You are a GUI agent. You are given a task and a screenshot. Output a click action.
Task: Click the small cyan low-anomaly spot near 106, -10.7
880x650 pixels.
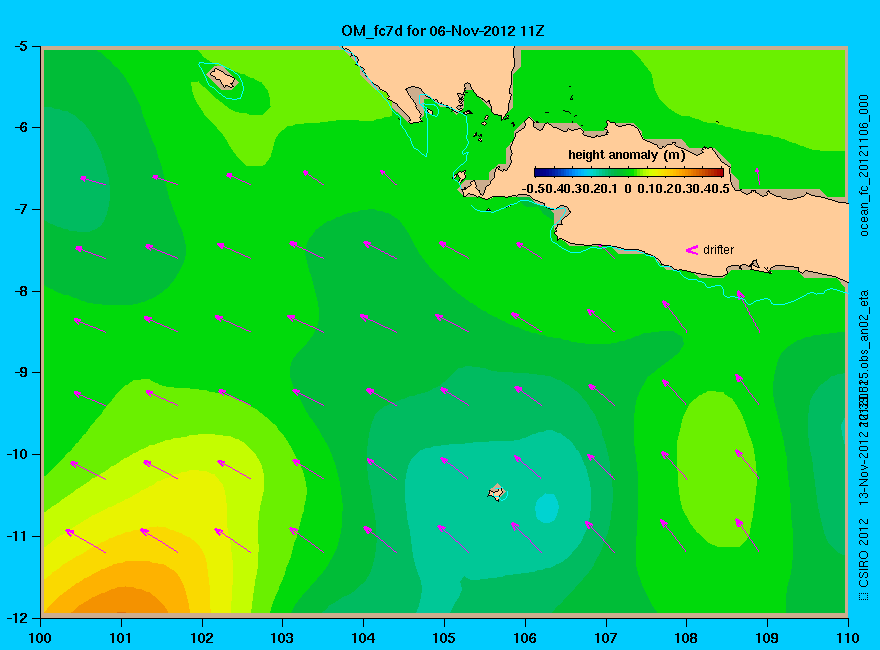[547, 507]
